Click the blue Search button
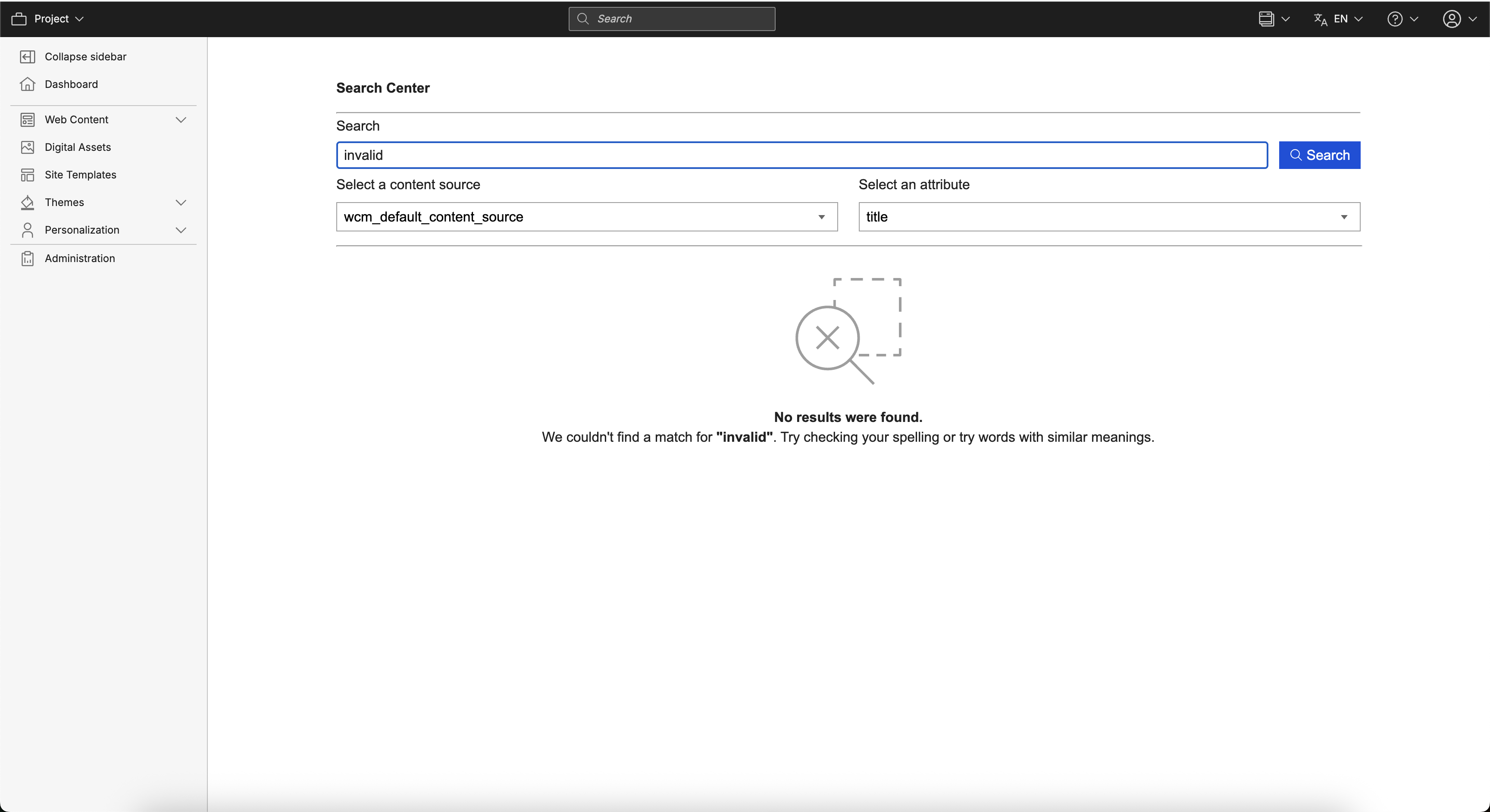The image size is (1490, 812). click(1319, 155)
